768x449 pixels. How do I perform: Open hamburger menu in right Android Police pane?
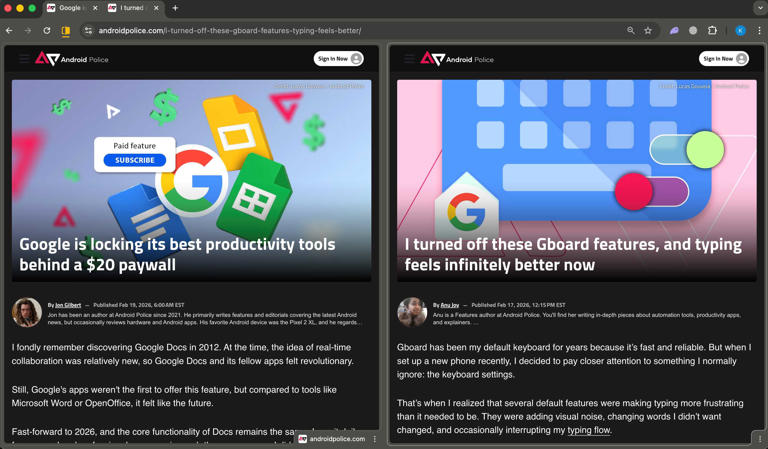tap(409, 59)
